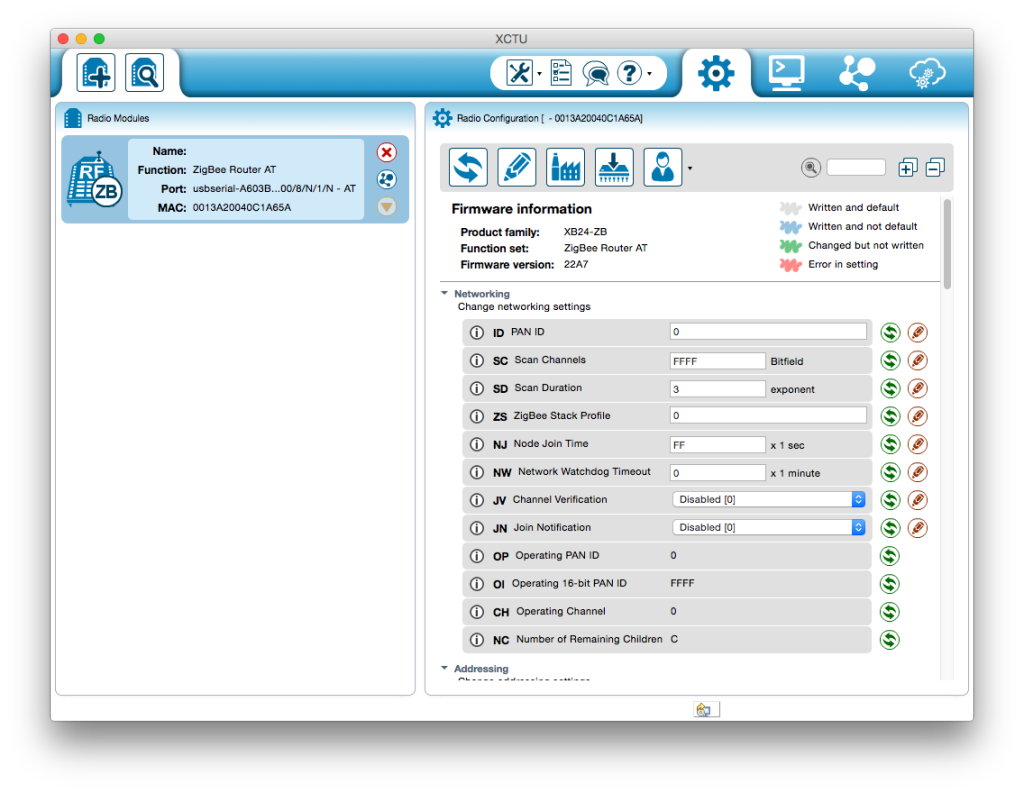This screenshot has width=1024, height=793.
Task: Write the Scan Channels setting to radio
Action: click(917, 360)
